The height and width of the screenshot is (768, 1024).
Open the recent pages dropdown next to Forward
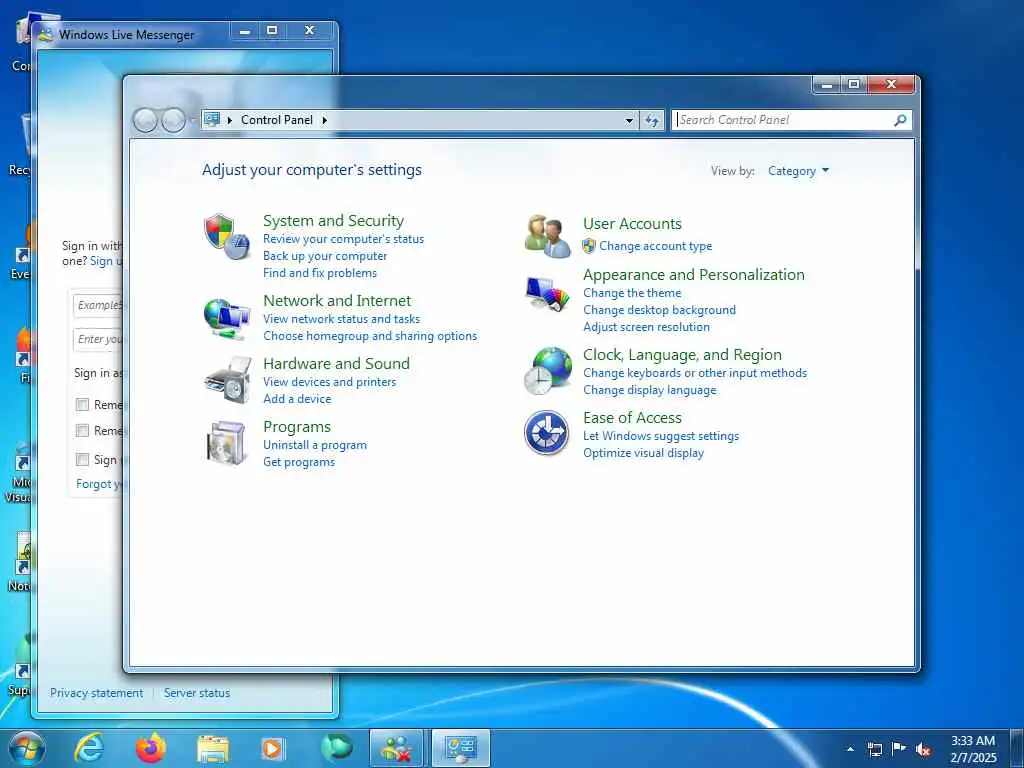(191, 120)
